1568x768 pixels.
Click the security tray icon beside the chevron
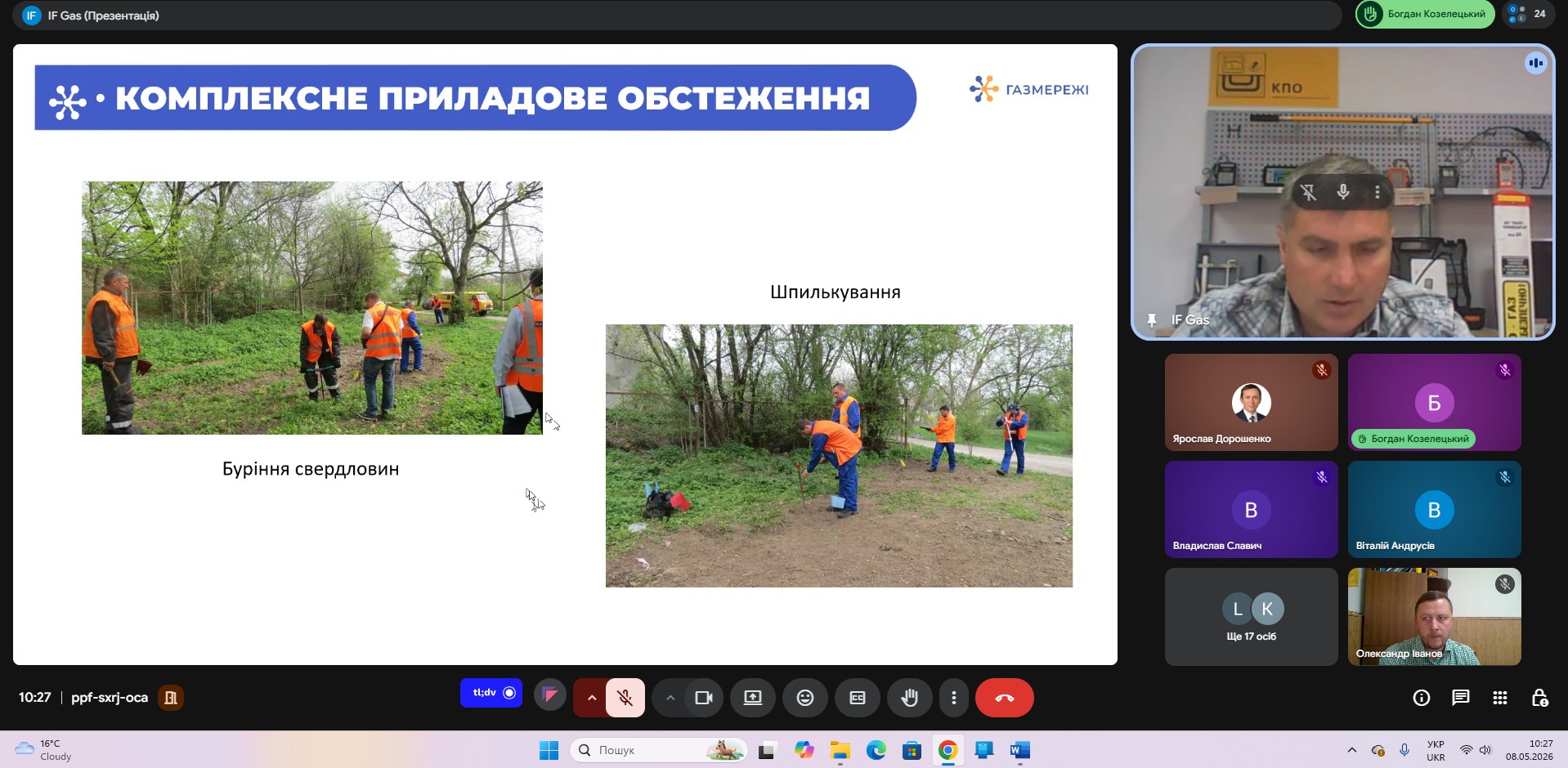(1378, 750)
